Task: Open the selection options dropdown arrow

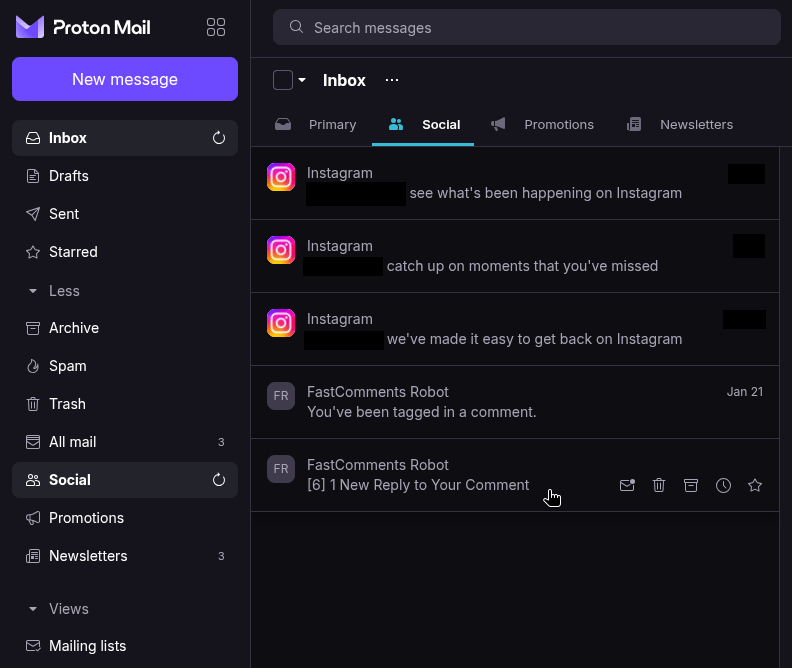Action: [x=302, y=80]
